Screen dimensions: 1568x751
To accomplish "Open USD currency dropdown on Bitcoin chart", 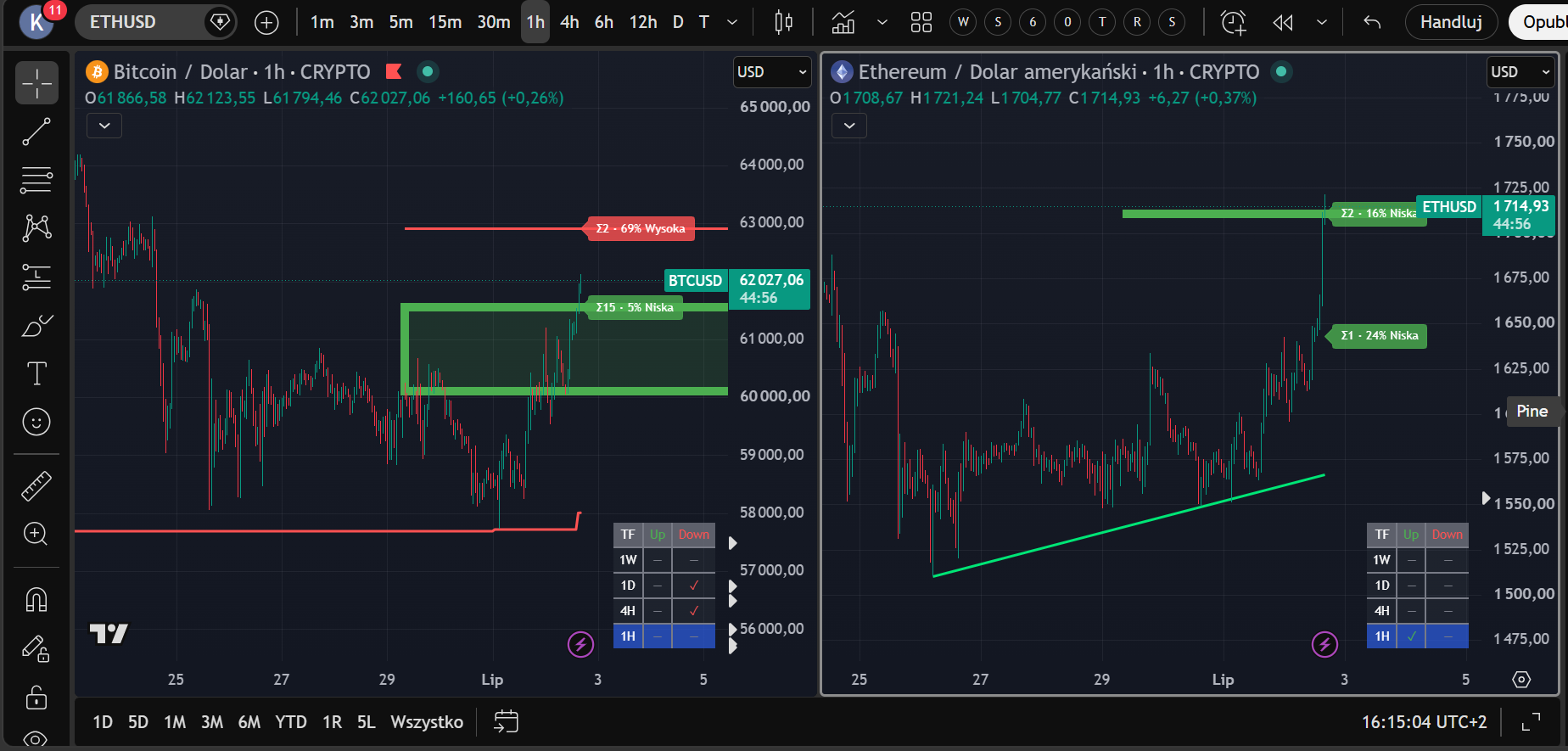I will coord(771,72).
